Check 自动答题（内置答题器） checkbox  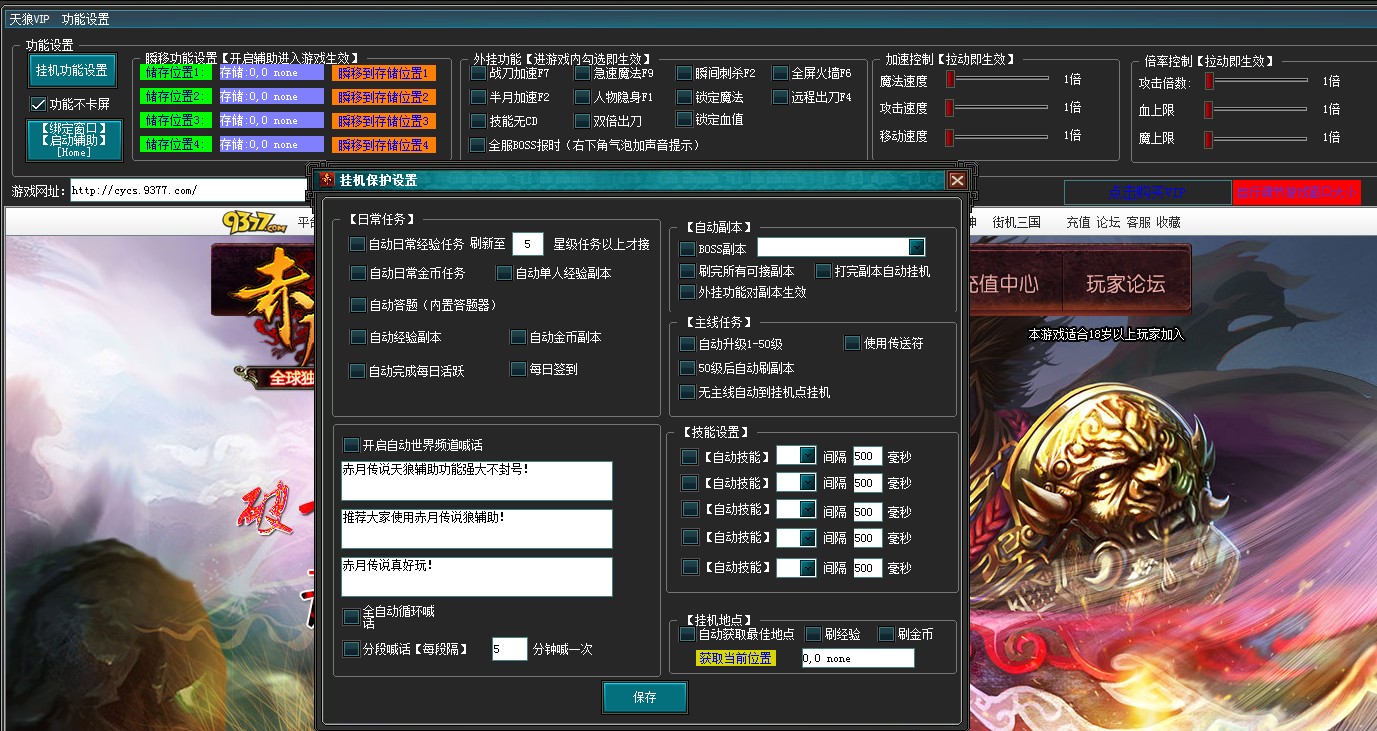point(357,305)
